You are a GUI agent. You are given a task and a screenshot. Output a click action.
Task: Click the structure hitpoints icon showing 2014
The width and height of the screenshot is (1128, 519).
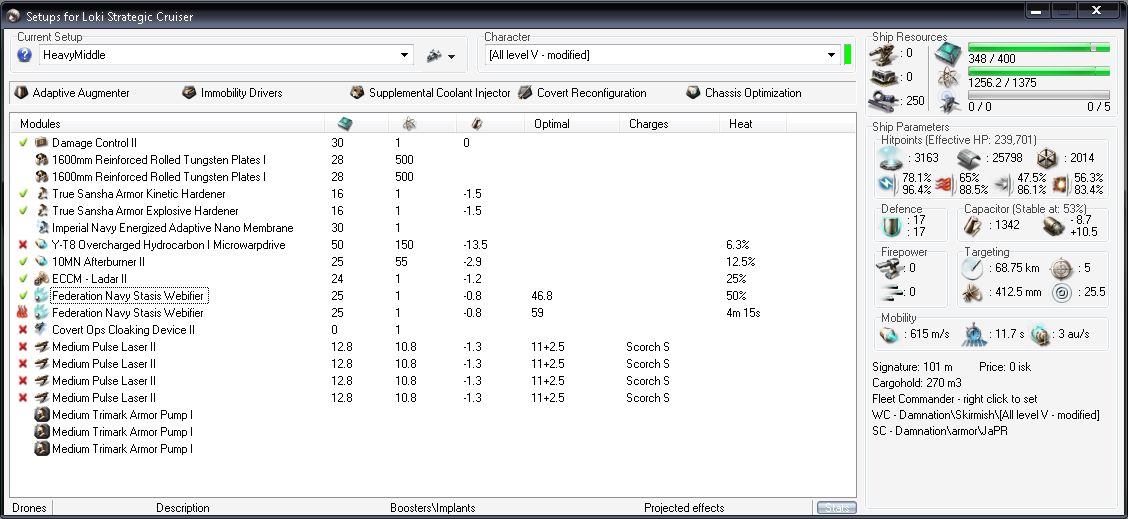coord(1047,158)
